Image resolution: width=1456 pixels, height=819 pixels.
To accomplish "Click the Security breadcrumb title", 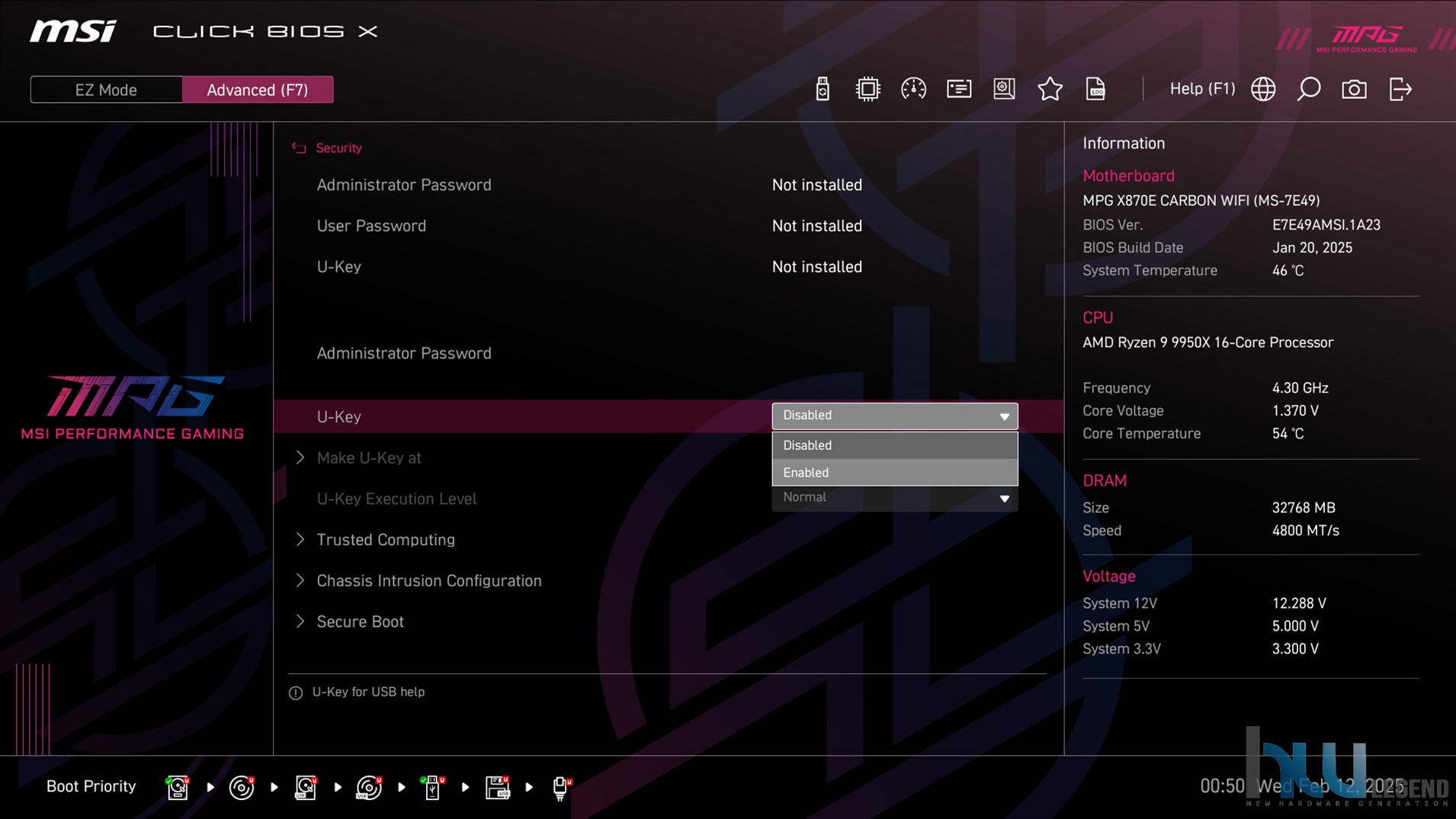I will coord(338,148).
